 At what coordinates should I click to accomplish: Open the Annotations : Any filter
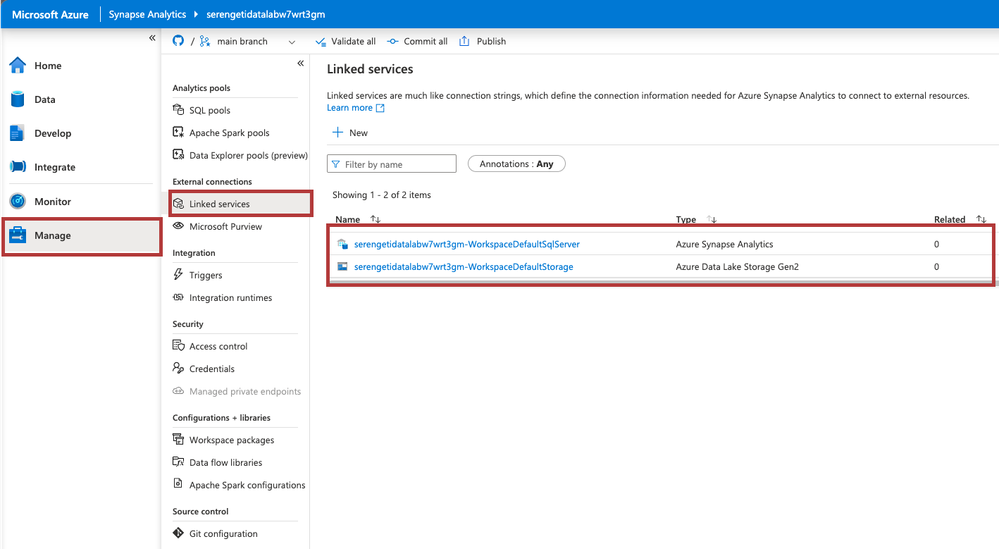[517, 164]
